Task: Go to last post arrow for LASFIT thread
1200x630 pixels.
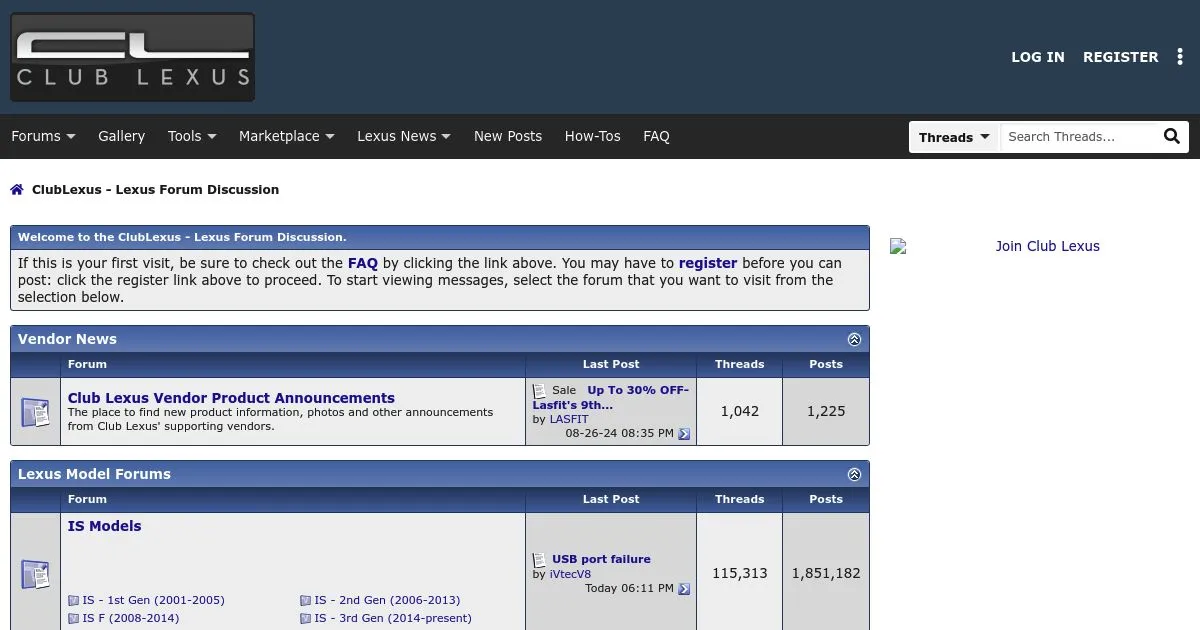Action: [684, 434]
